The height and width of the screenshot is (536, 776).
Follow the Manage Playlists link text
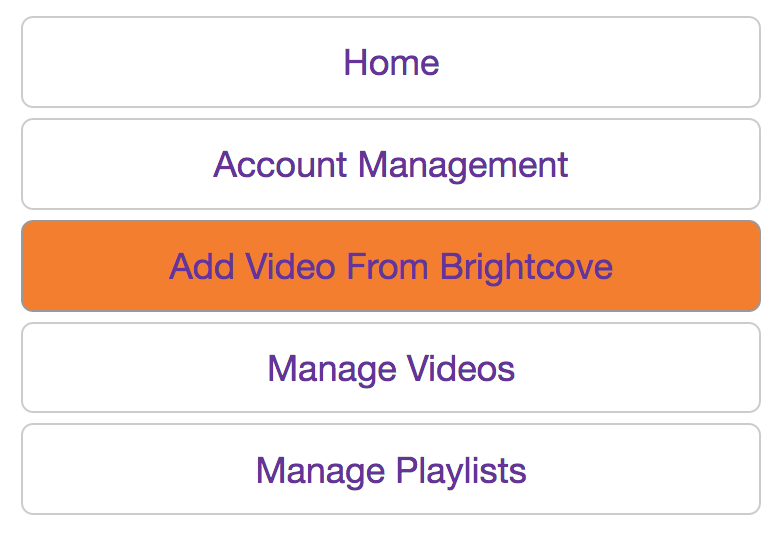click(391, 470)
